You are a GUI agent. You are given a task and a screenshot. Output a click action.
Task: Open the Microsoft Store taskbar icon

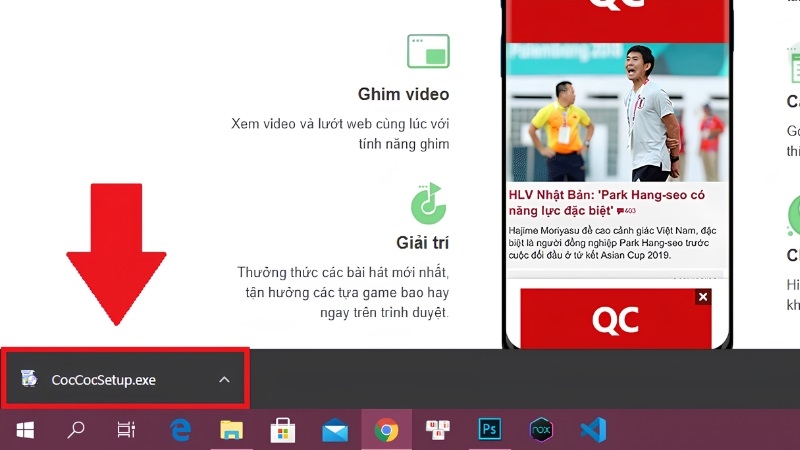(x=283, y=430)
